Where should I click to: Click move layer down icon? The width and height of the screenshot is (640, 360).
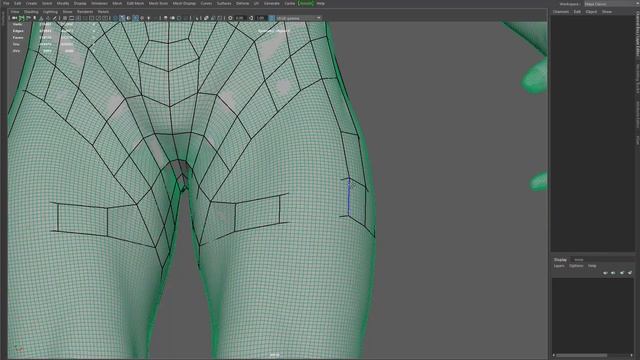click(613, 273)
